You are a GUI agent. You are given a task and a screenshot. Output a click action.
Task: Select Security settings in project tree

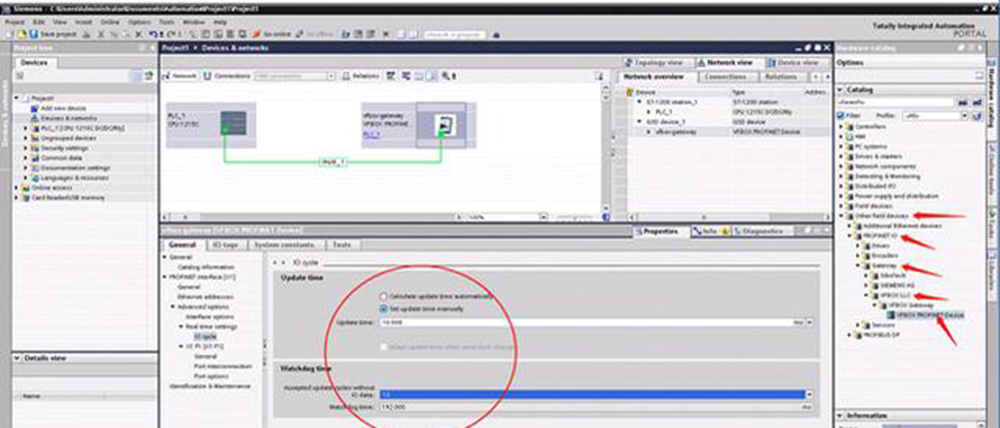(66, 148)
